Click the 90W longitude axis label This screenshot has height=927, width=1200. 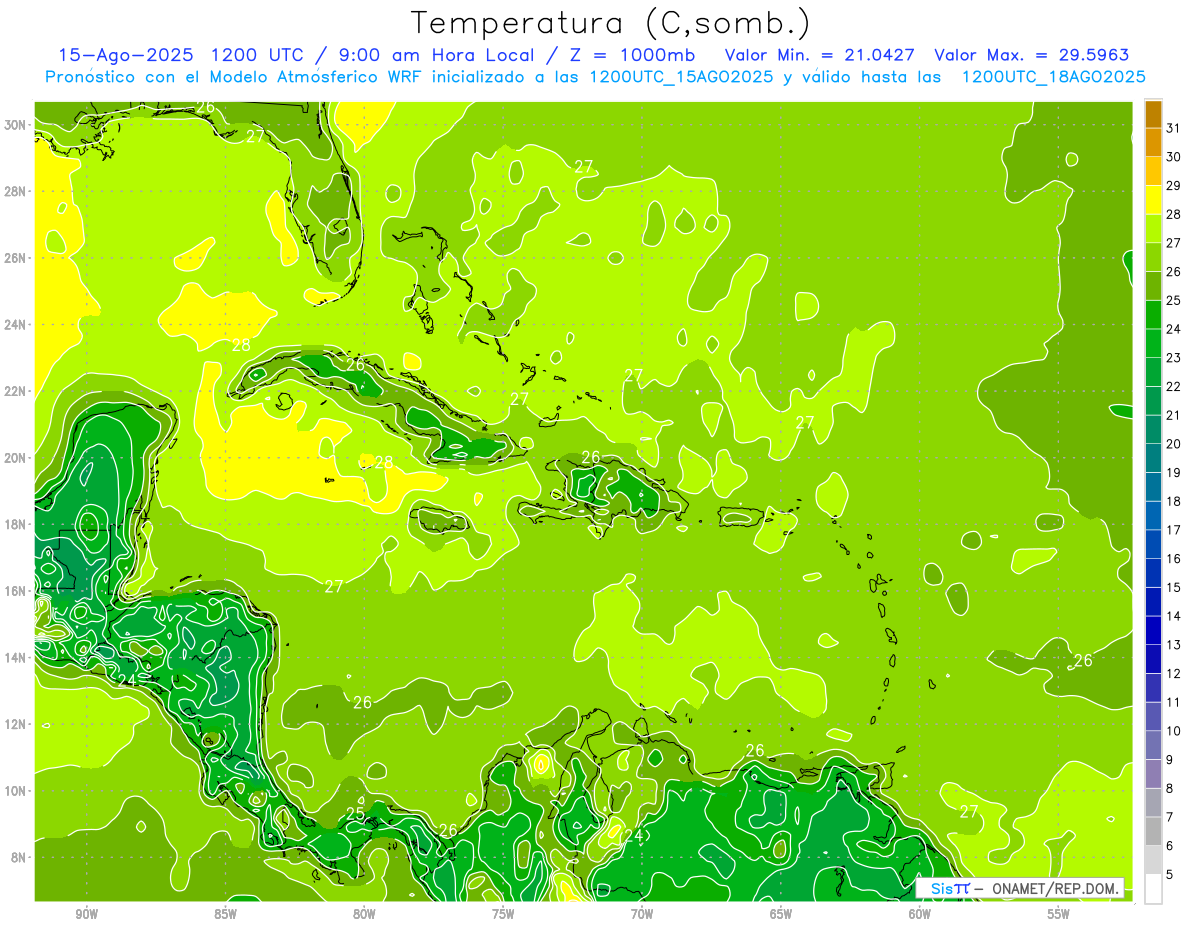[x=86, y=914]
